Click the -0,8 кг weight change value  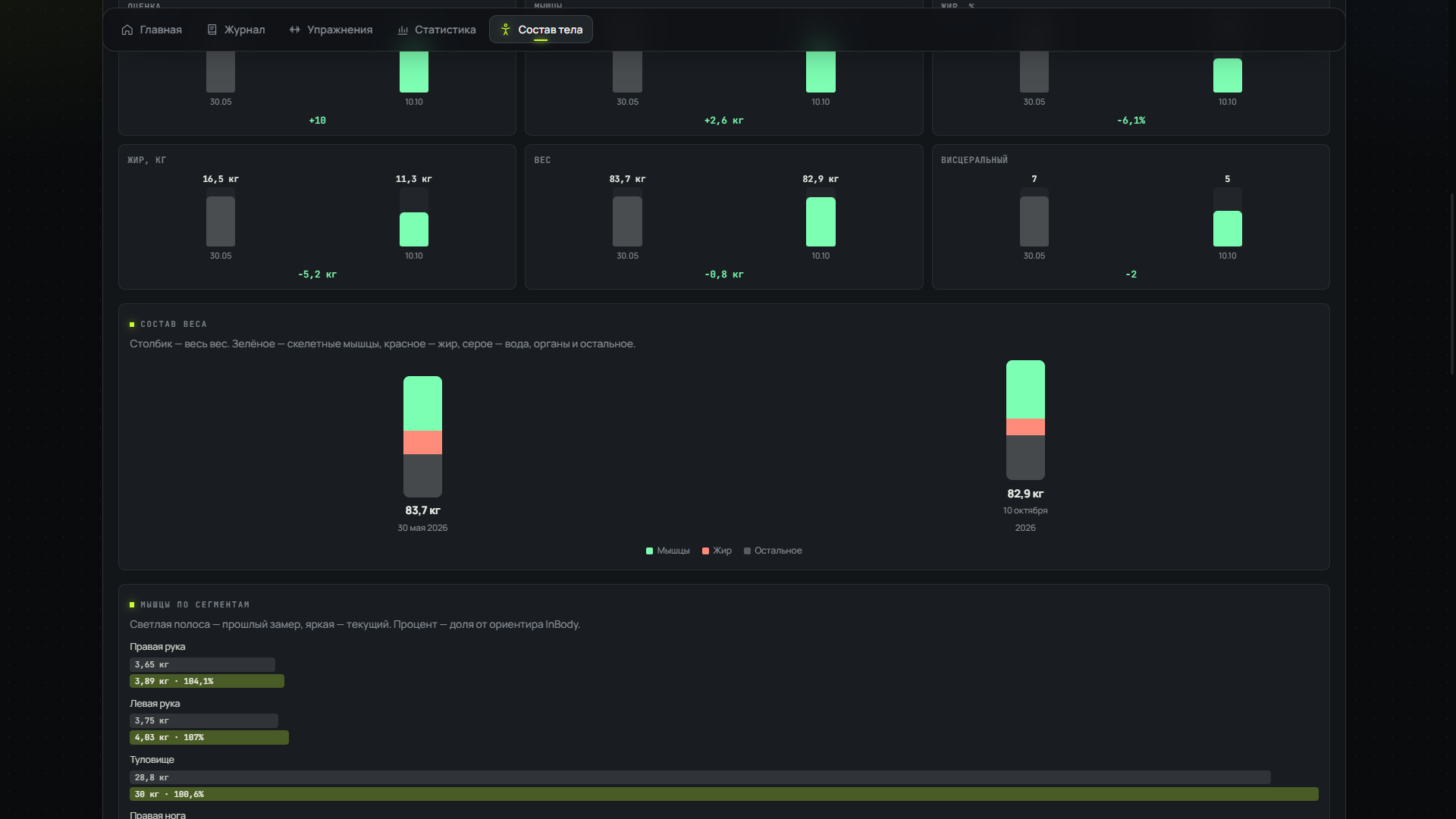(724, 275)
